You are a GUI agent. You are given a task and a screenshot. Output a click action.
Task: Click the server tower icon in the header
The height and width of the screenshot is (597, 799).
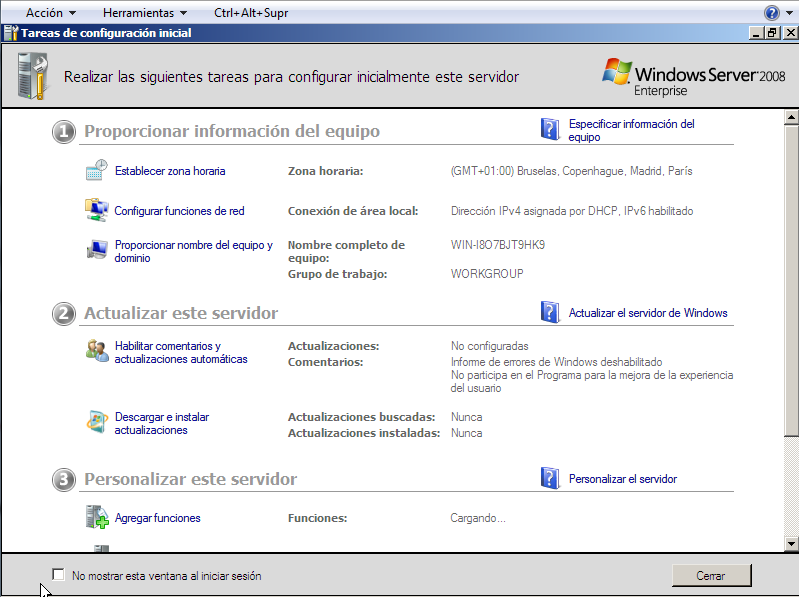click(x=34, y=76)
